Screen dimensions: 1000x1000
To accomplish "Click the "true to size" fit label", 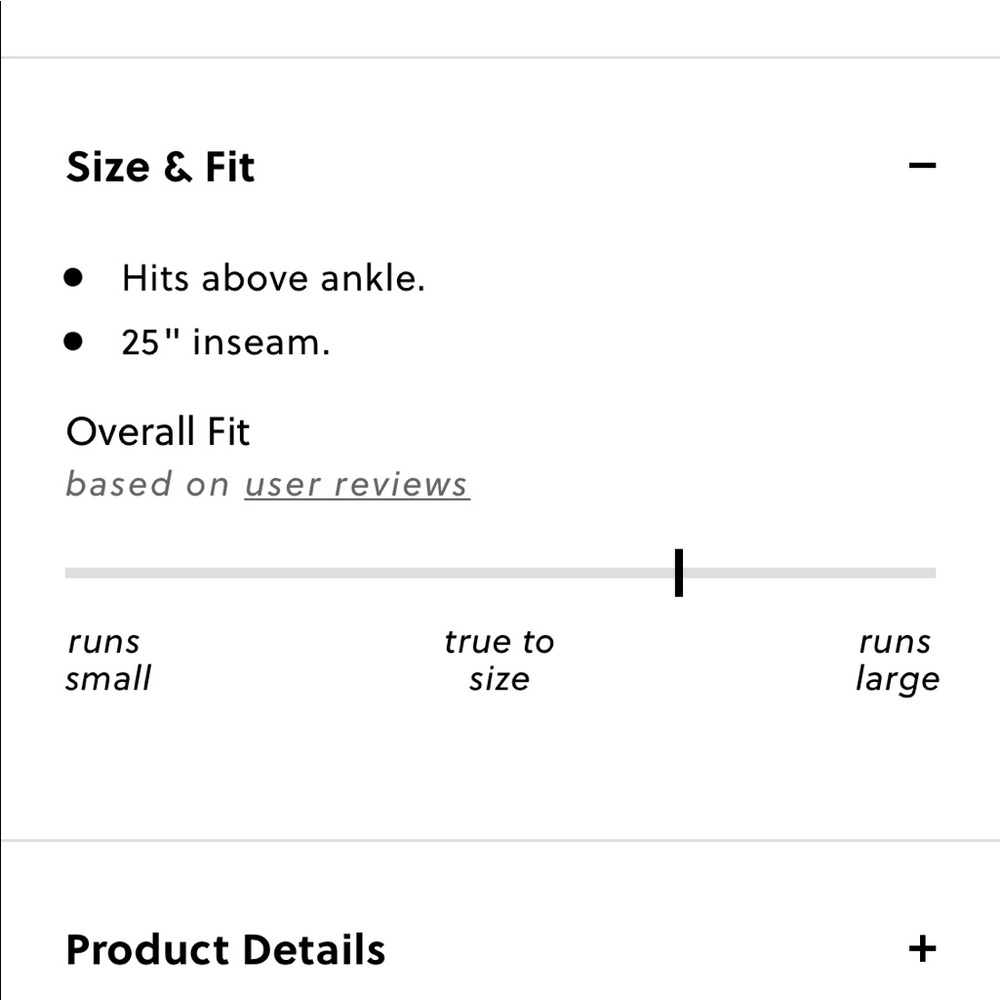I will (x=499, y=660).
